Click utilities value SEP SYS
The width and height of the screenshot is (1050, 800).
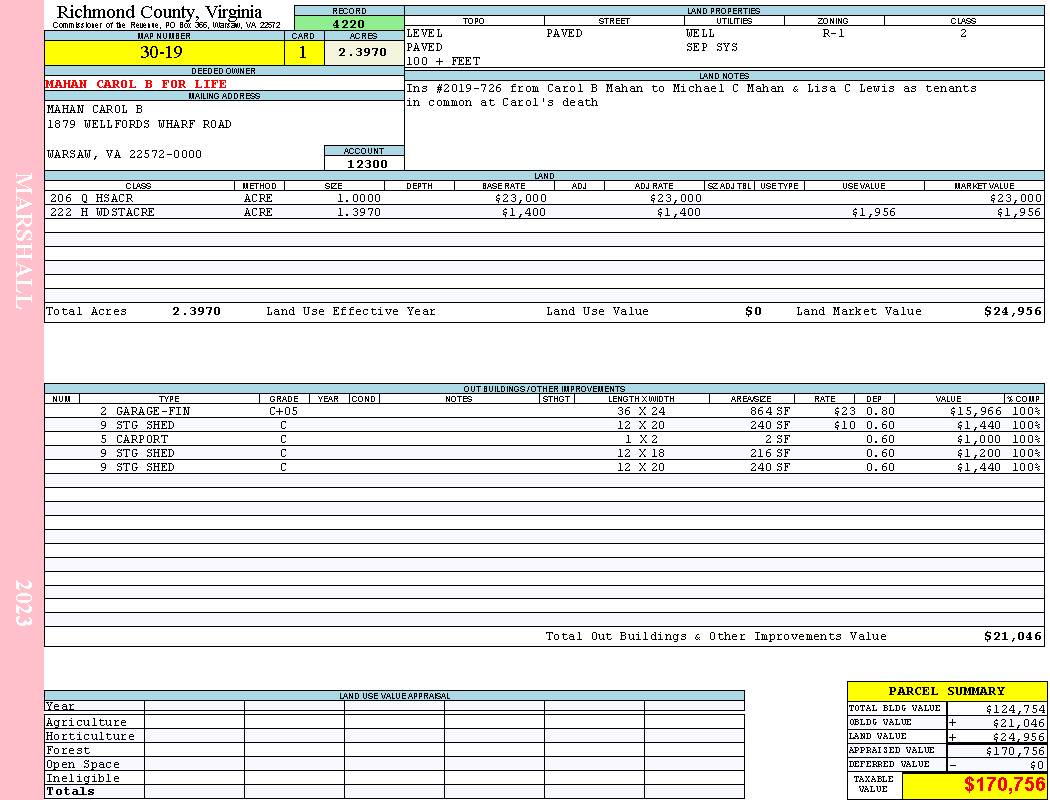pos(712,48)
